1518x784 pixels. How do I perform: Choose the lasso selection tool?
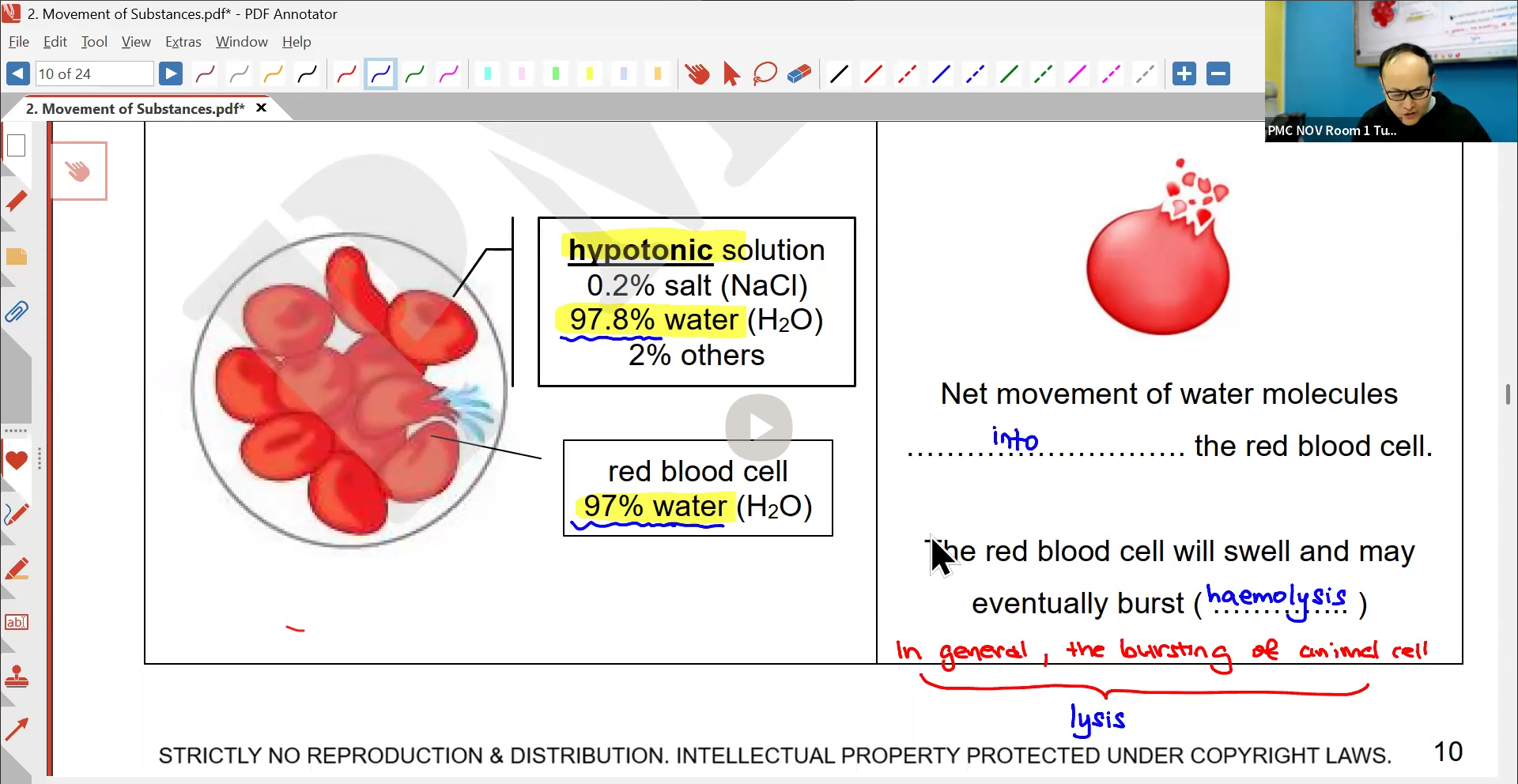point(765,74)
